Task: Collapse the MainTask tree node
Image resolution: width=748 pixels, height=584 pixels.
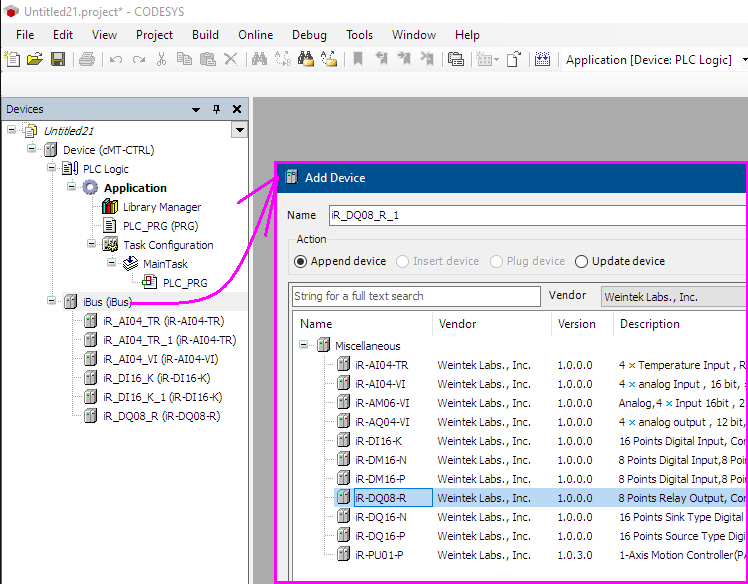Action: pos(112,262)
